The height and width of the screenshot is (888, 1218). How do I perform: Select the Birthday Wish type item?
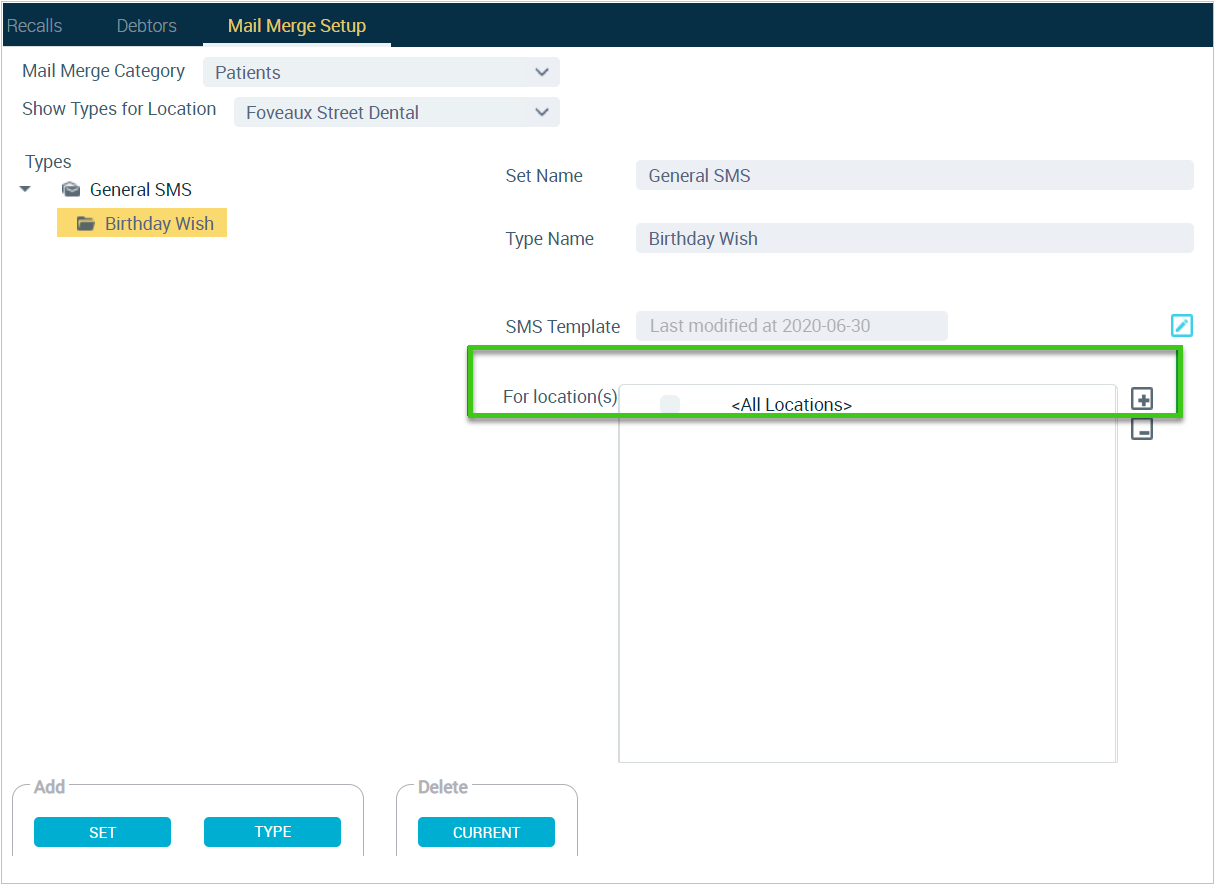[x=142, y=223]
